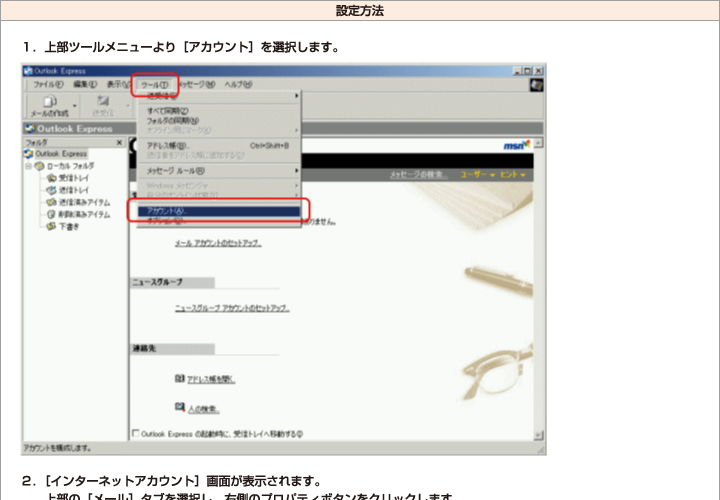Close the フォルダ pane with the X

tap(119, 142)
